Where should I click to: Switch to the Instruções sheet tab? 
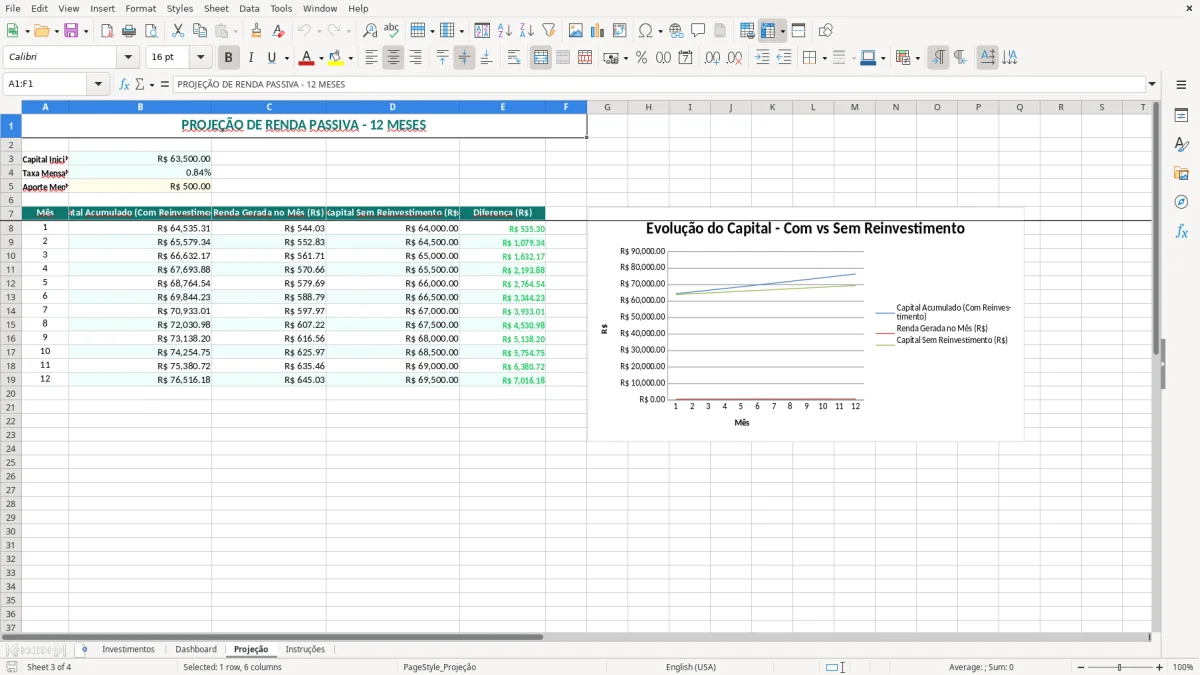pyautogui.click(x=305, y=649)
